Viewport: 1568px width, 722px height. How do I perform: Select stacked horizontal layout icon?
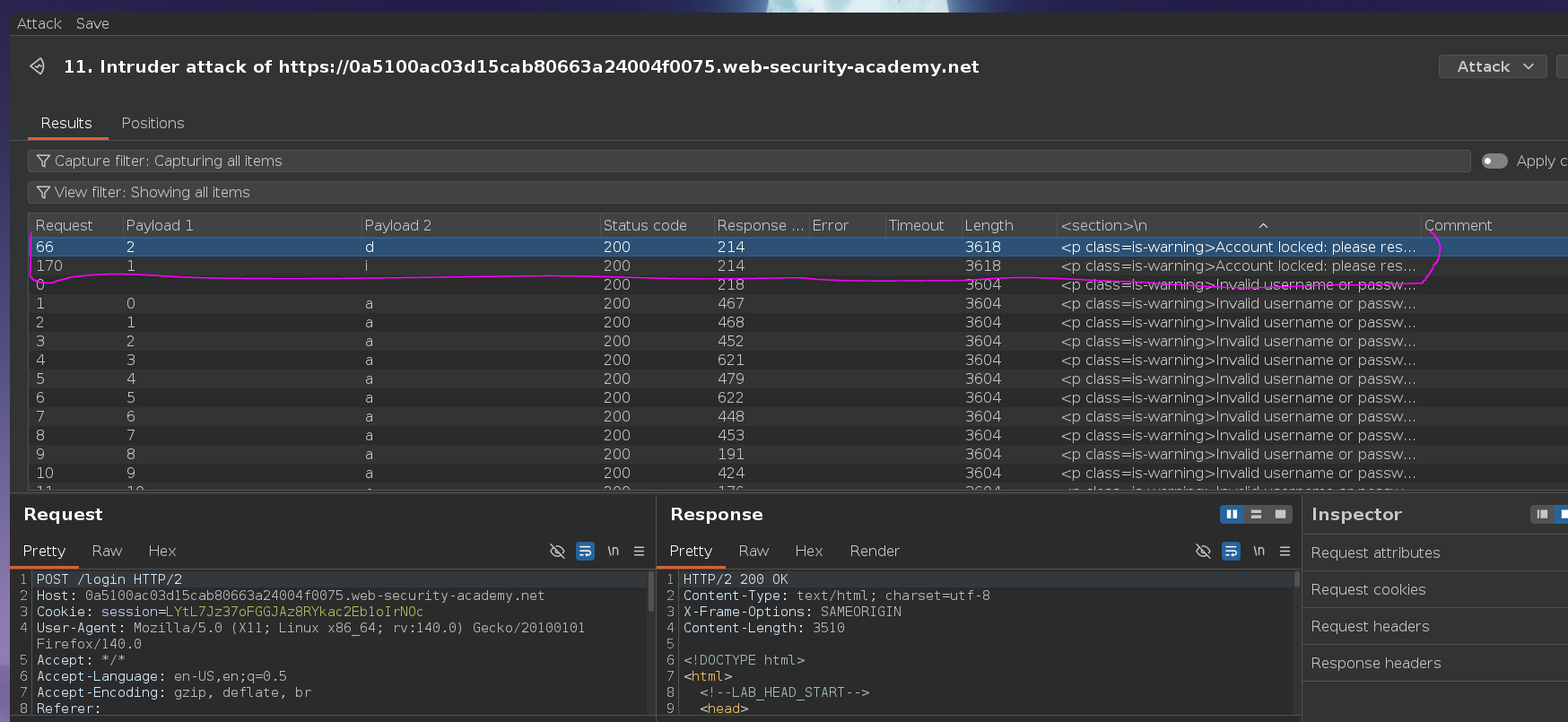1256,514
